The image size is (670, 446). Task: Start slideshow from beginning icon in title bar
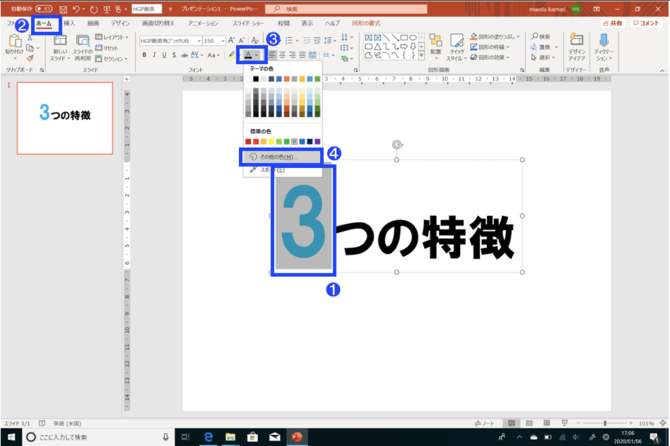coord(106,9)
